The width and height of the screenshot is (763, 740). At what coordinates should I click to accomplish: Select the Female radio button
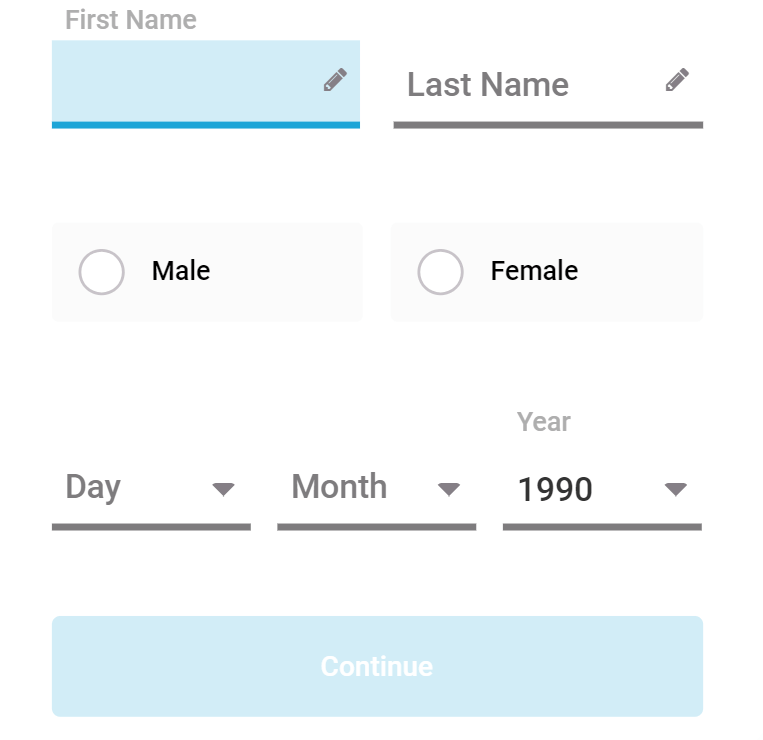point(440,272)
